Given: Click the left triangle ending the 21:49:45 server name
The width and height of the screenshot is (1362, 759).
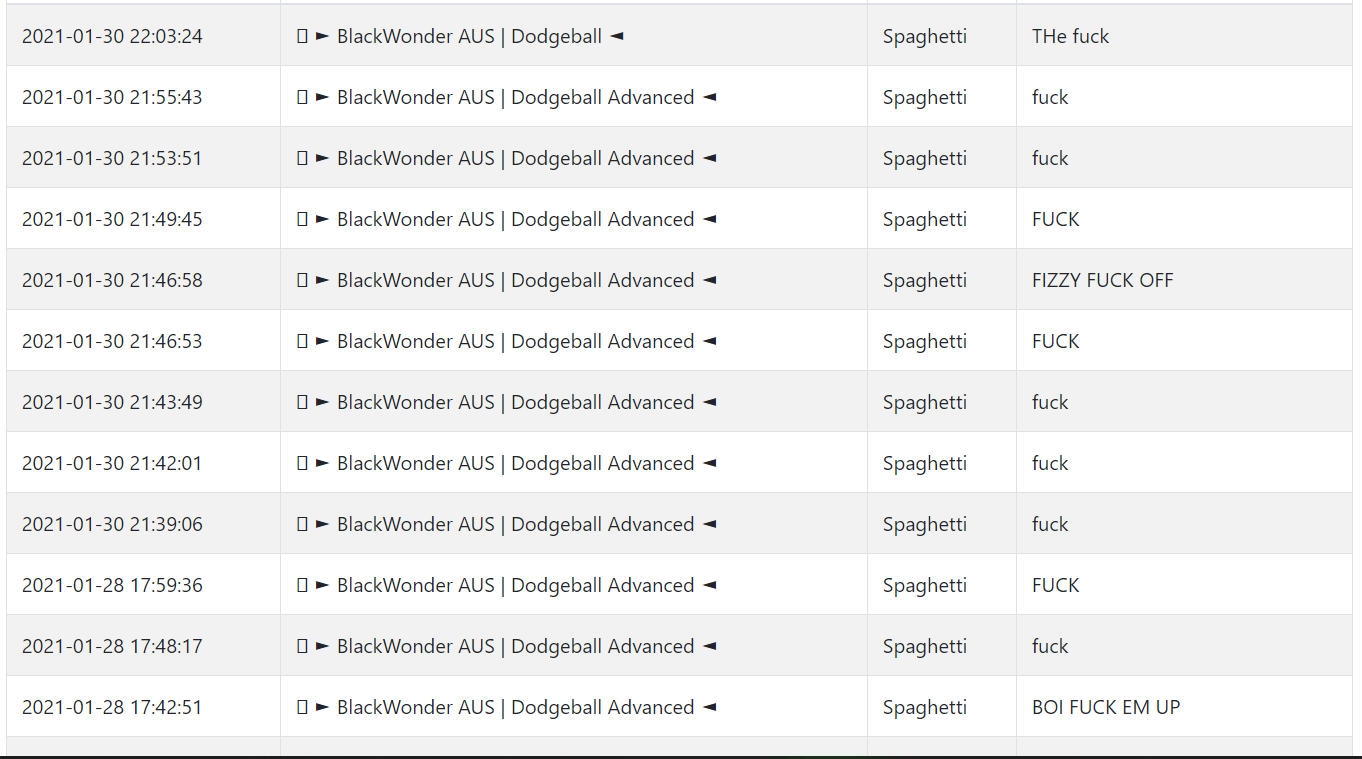Looking at the screenshot, I should (x=709, y=219).
